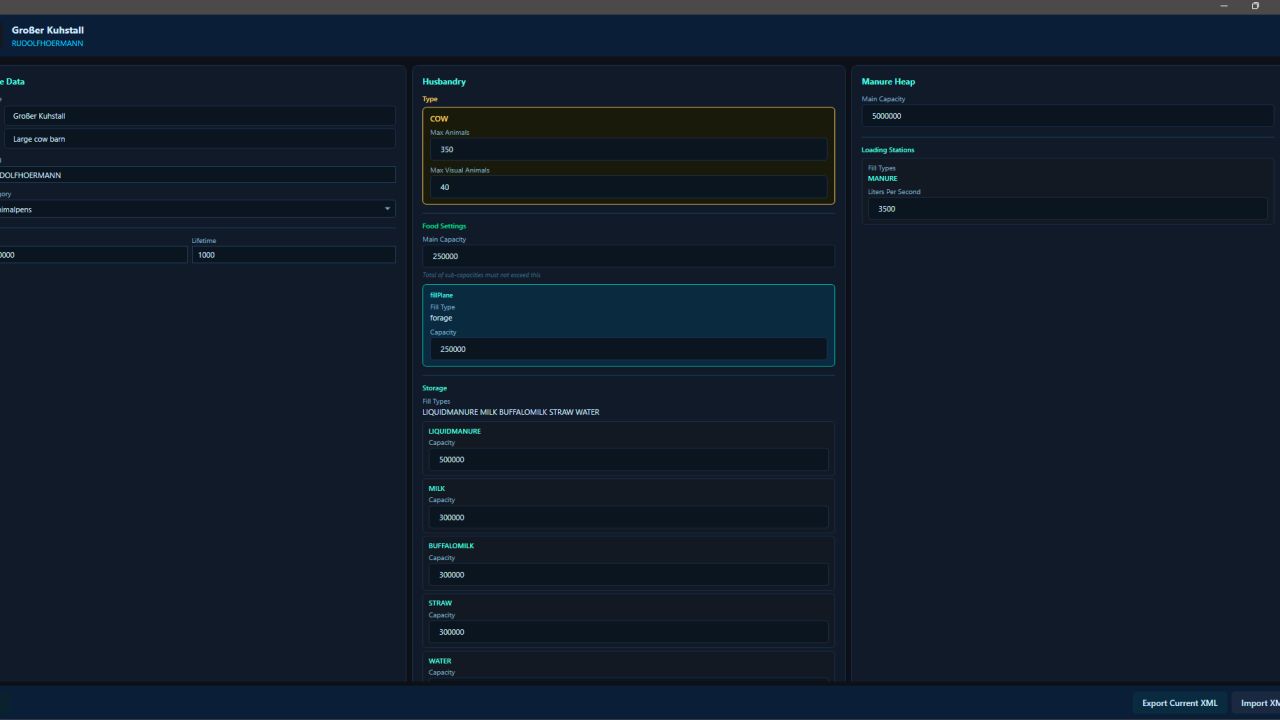Edit the LIQUIDMANURE capacity field
The image size is (1280, 720).
click(x=628, y=459)
